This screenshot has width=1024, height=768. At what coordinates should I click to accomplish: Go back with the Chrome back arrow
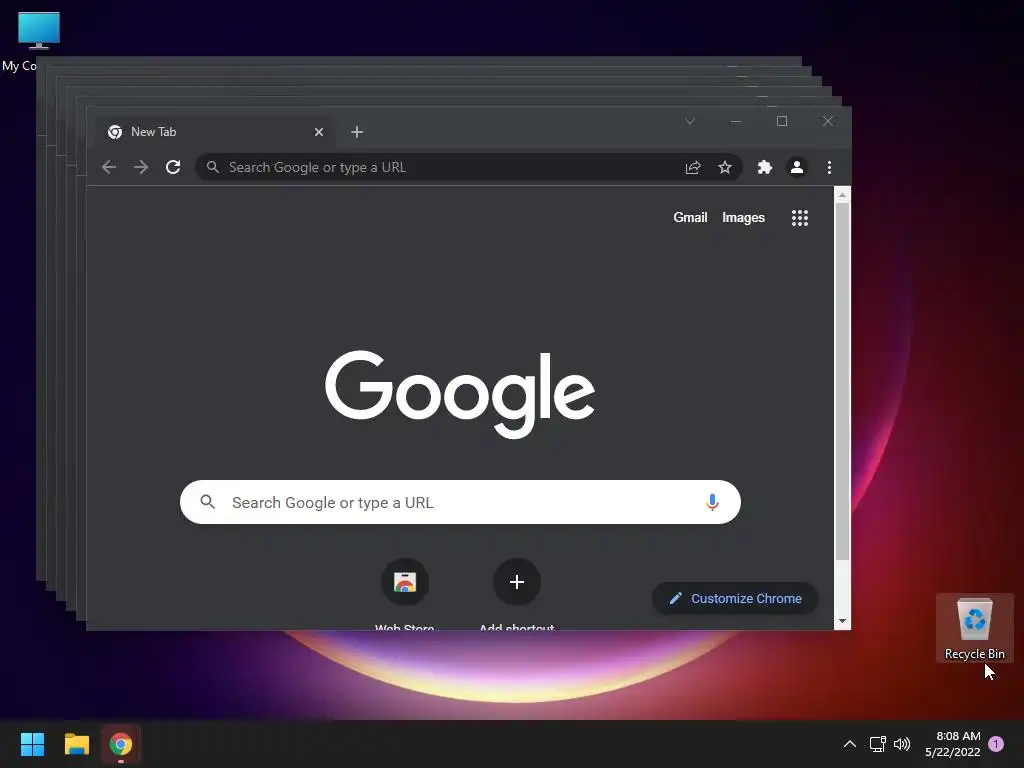[109, 167]
